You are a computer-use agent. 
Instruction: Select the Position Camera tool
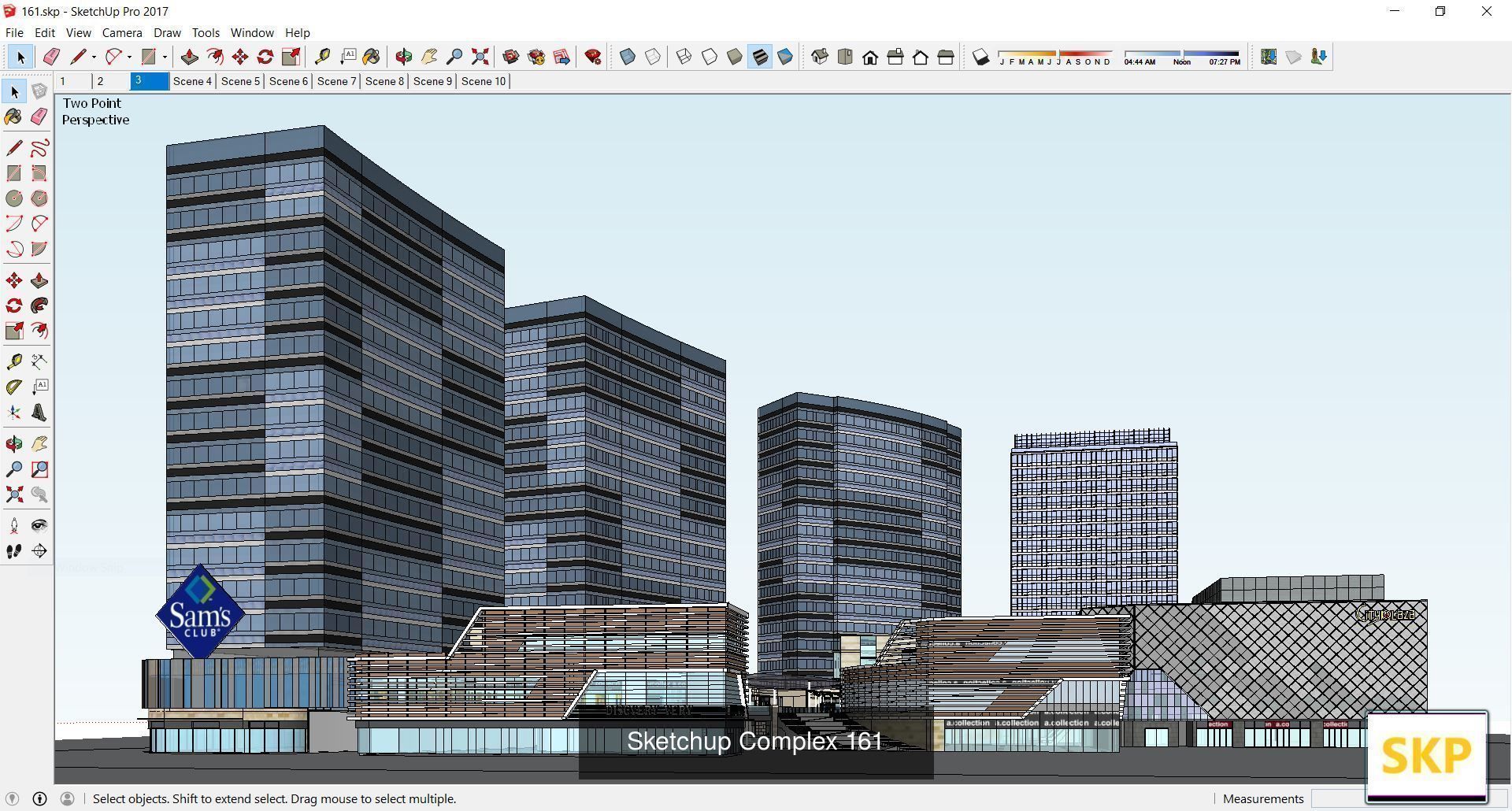[x=14, y=526]
